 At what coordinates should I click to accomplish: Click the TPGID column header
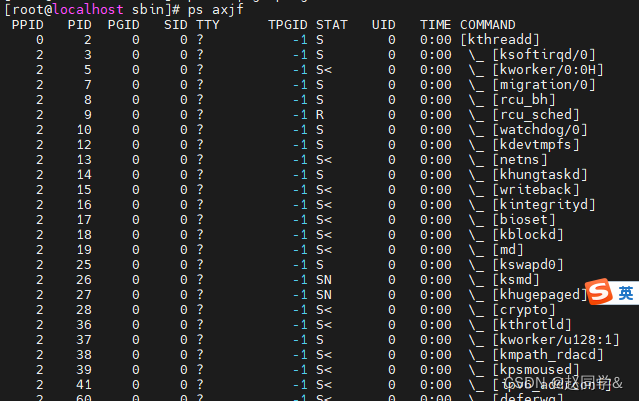(x=288, y=25)
